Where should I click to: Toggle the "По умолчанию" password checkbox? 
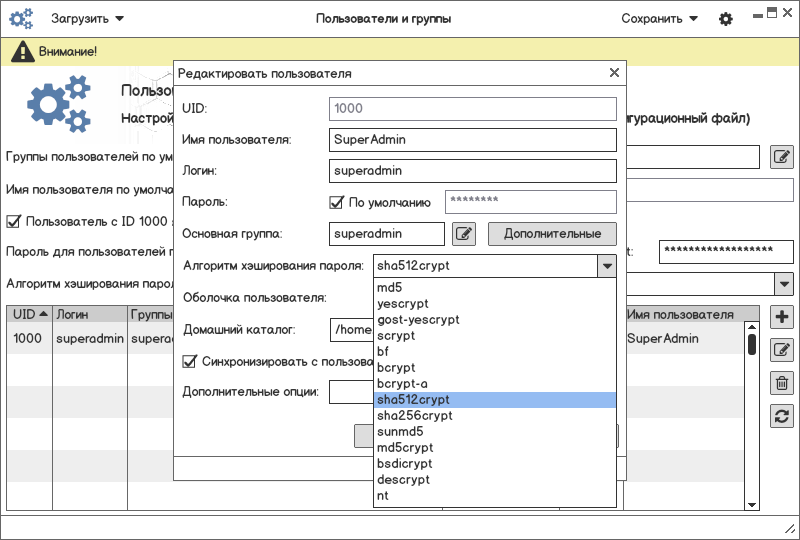[x=337, y=202]
